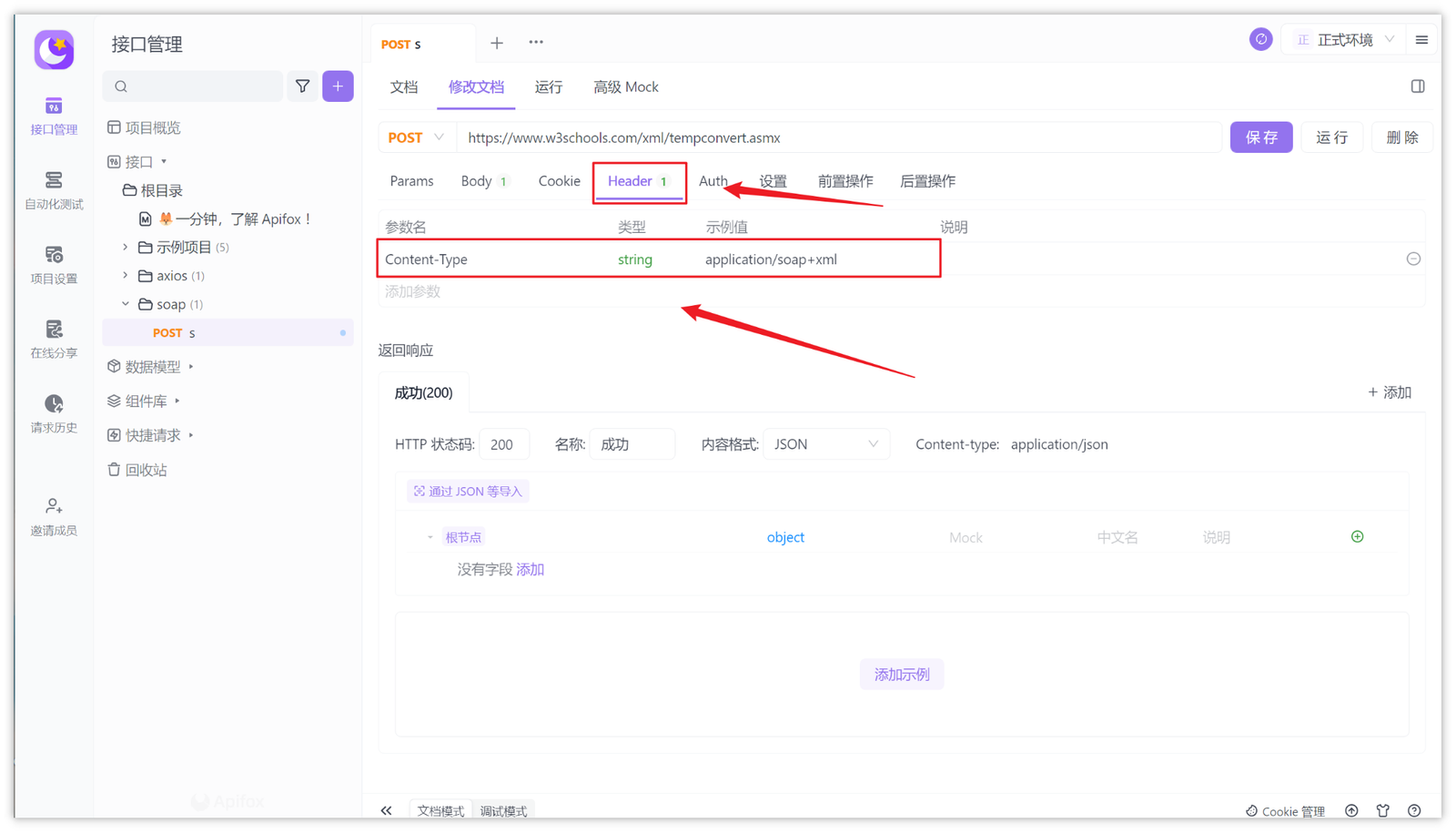Click the green add-field icon on 根节点
Screen dimensions: 1456x833
pyautogui.click(x=1357, y=537)
